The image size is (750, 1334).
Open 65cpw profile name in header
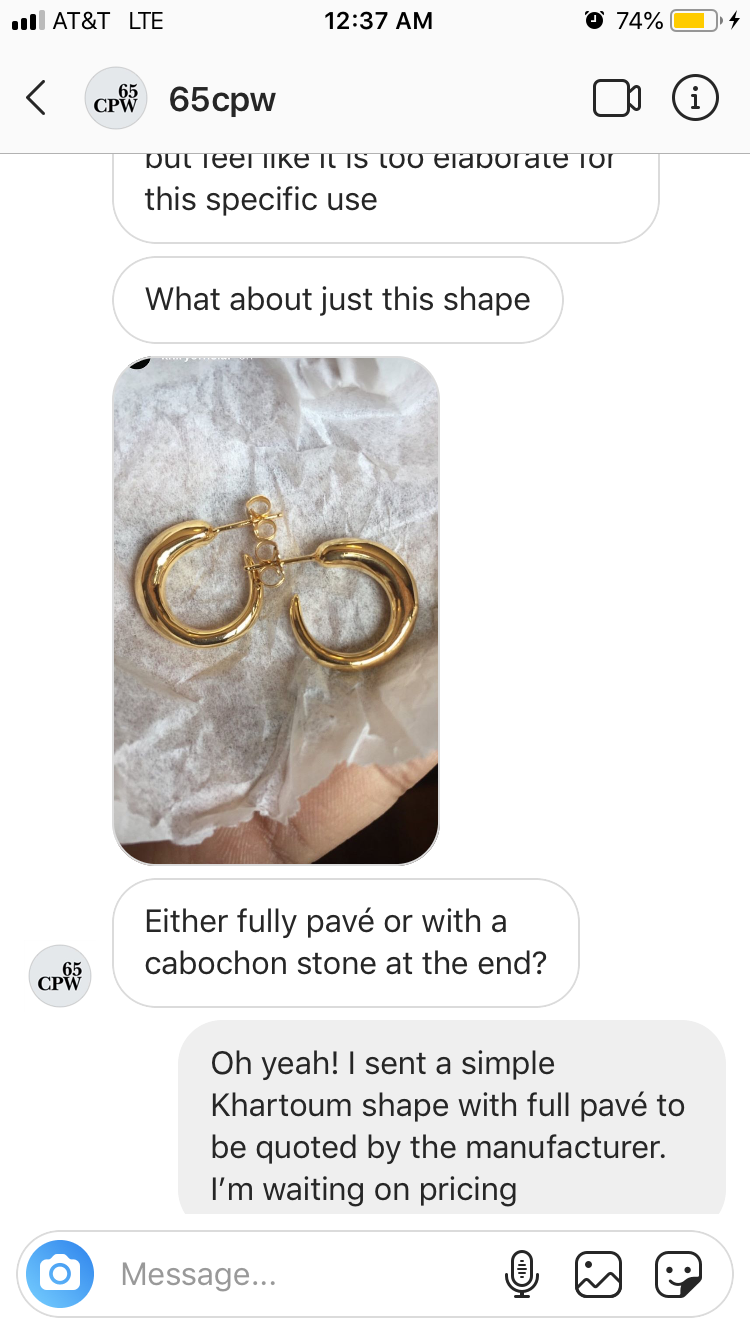[222, 99]
